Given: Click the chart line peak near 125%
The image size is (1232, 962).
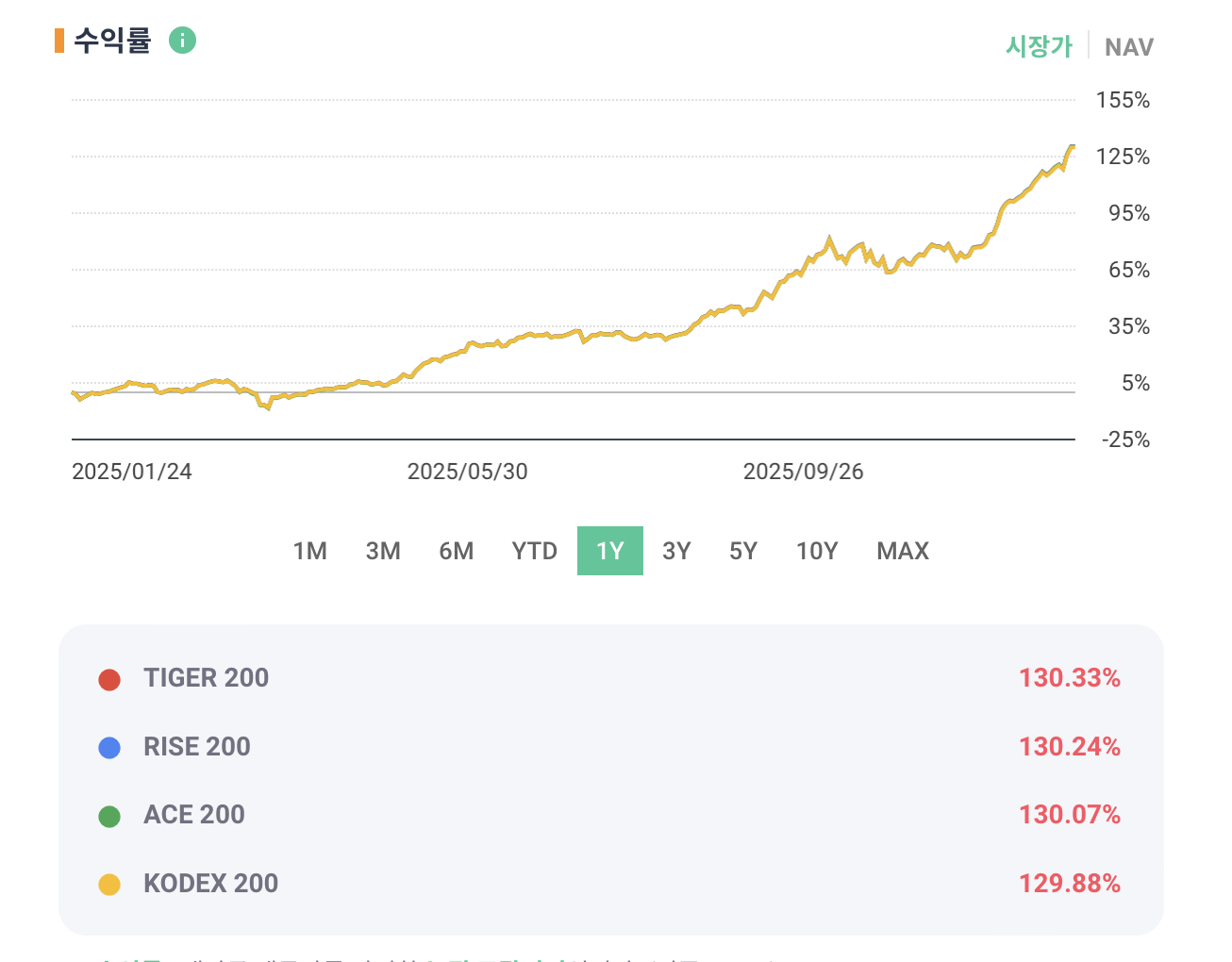Looking at the screenshot, I should pyautogui.click(x=1071, y=147).
